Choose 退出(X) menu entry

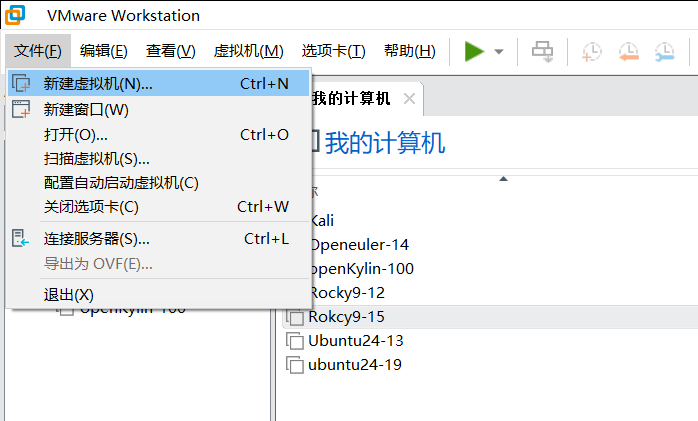click(x=158, y=295)
